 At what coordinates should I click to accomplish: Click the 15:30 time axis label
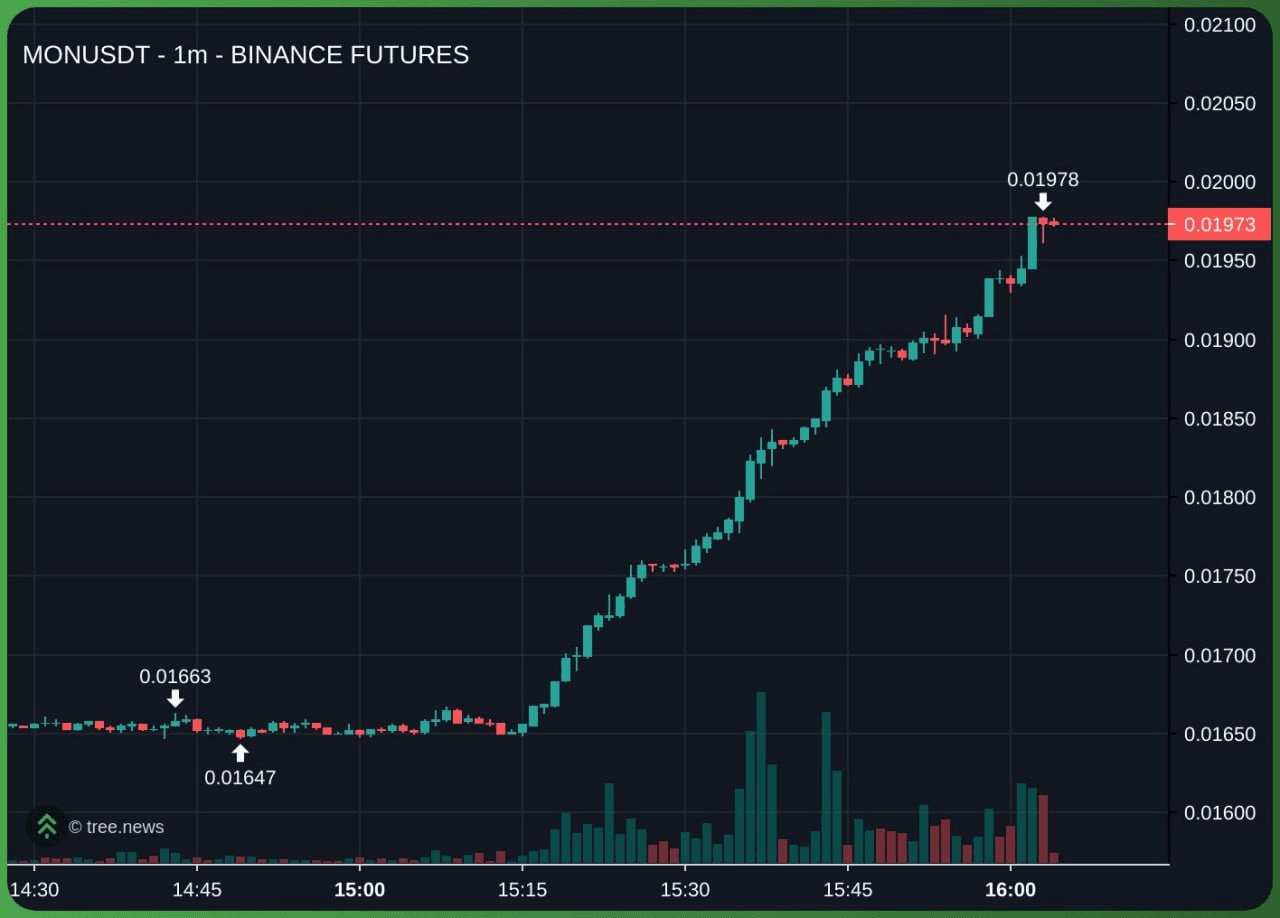(685, 890)
